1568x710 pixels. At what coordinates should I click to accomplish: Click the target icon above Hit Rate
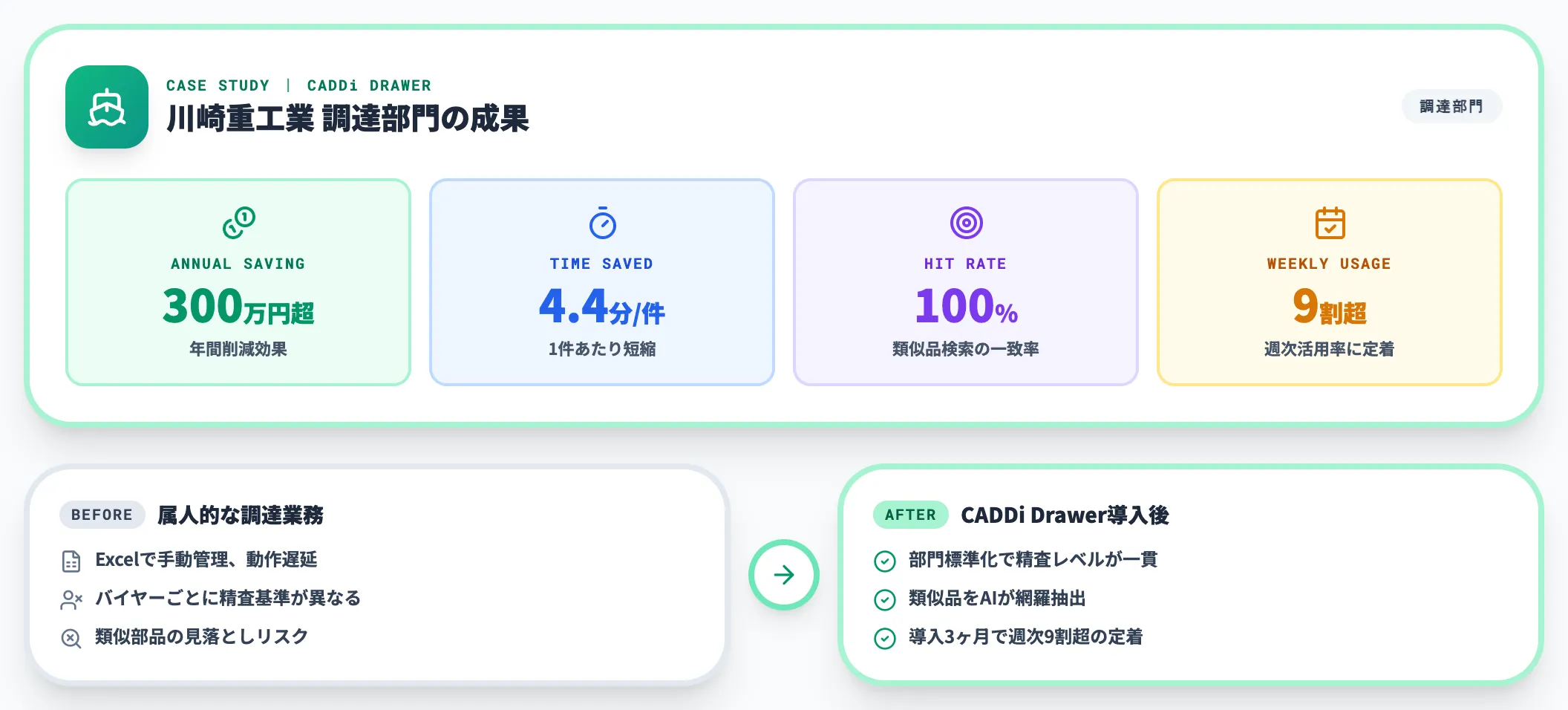tap(966, 223)
